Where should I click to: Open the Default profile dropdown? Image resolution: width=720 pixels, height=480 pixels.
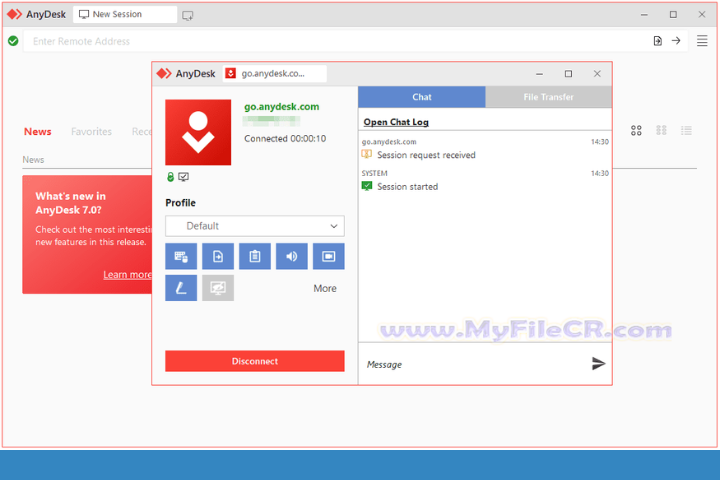pos(255,226)
